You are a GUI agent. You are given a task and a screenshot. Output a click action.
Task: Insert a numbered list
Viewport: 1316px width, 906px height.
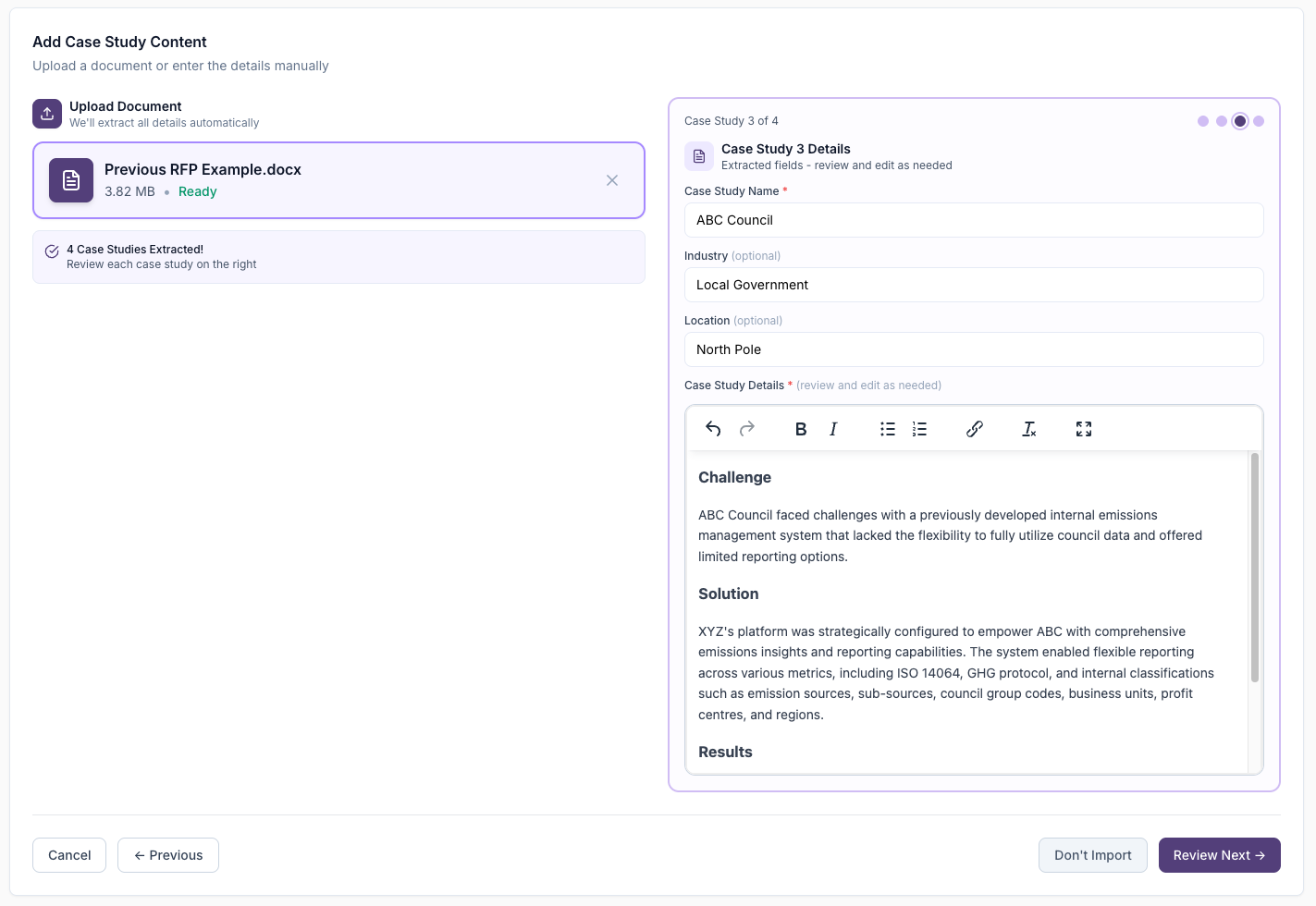tap(918, 428)
